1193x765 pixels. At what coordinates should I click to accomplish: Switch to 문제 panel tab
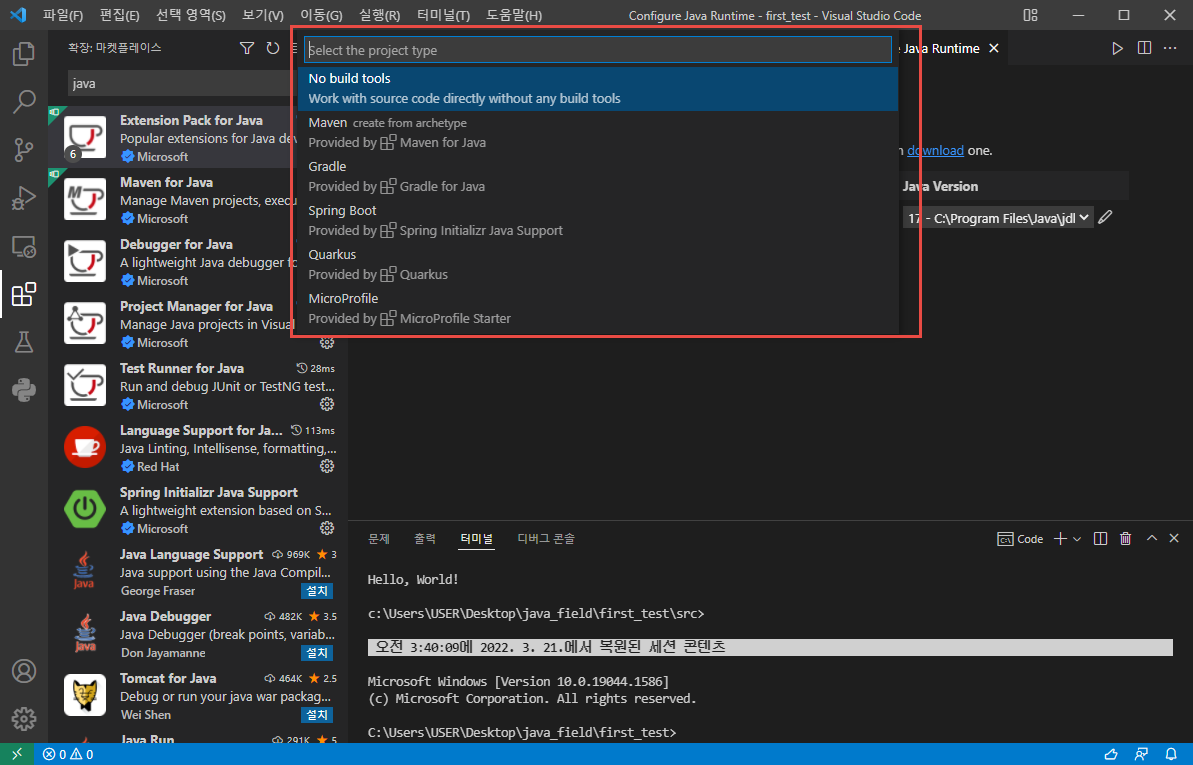point(379,539)
